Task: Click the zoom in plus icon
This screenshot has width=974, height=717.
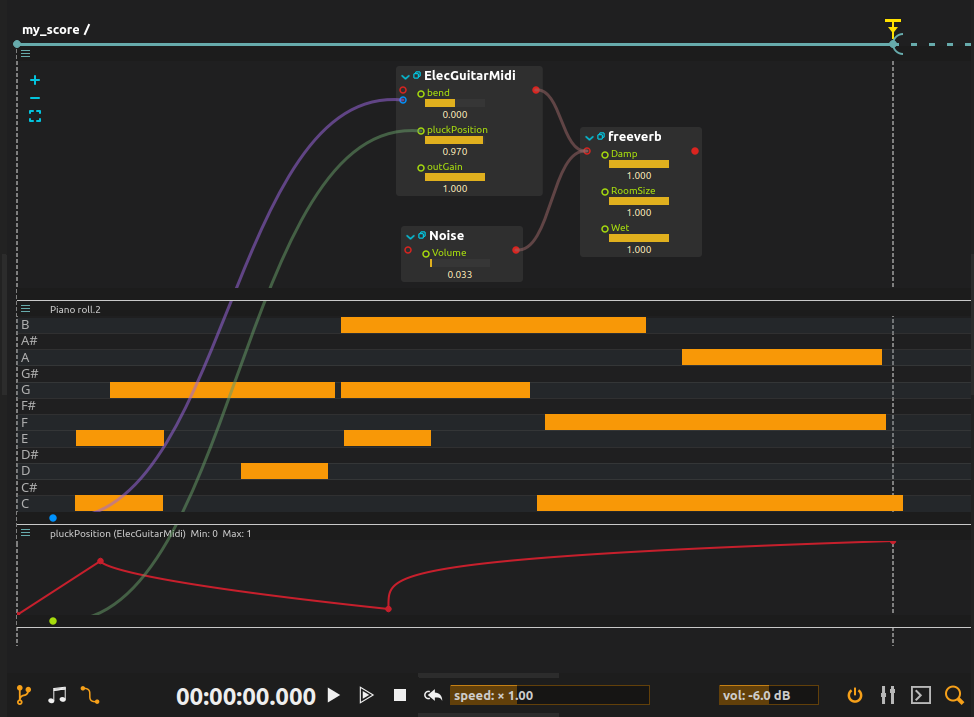Action: click(x=35, y=80)
